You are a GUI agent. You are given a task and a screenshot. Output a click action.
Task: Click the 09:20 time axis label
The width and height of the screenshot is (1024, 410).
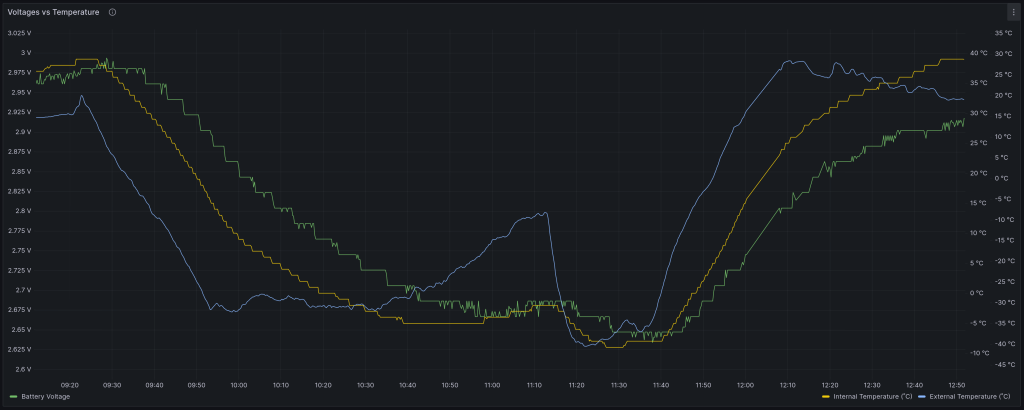point(70,384)
